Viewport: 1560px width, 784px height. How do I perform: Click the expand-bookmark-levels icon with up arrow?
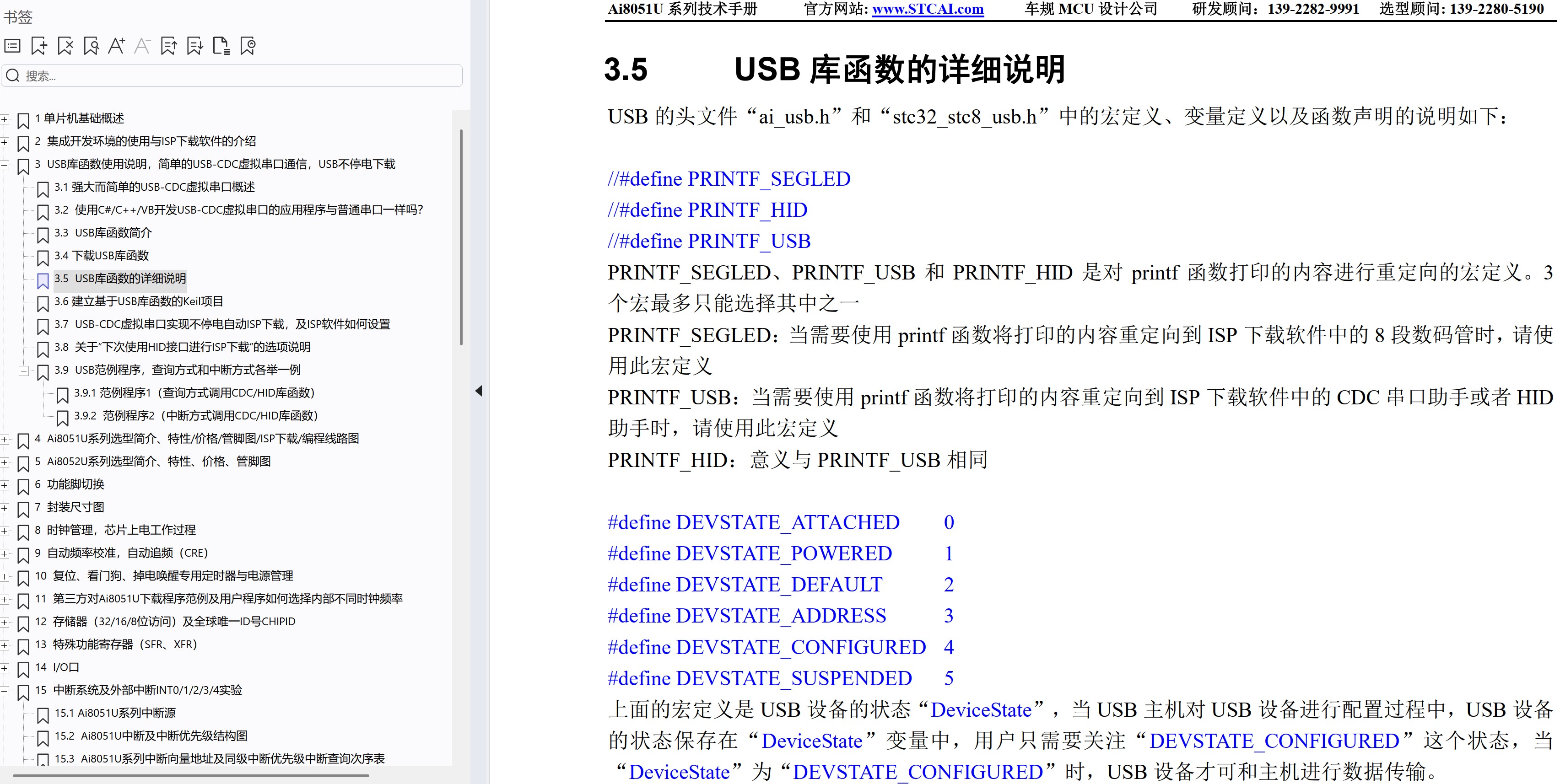click(169, 46)
